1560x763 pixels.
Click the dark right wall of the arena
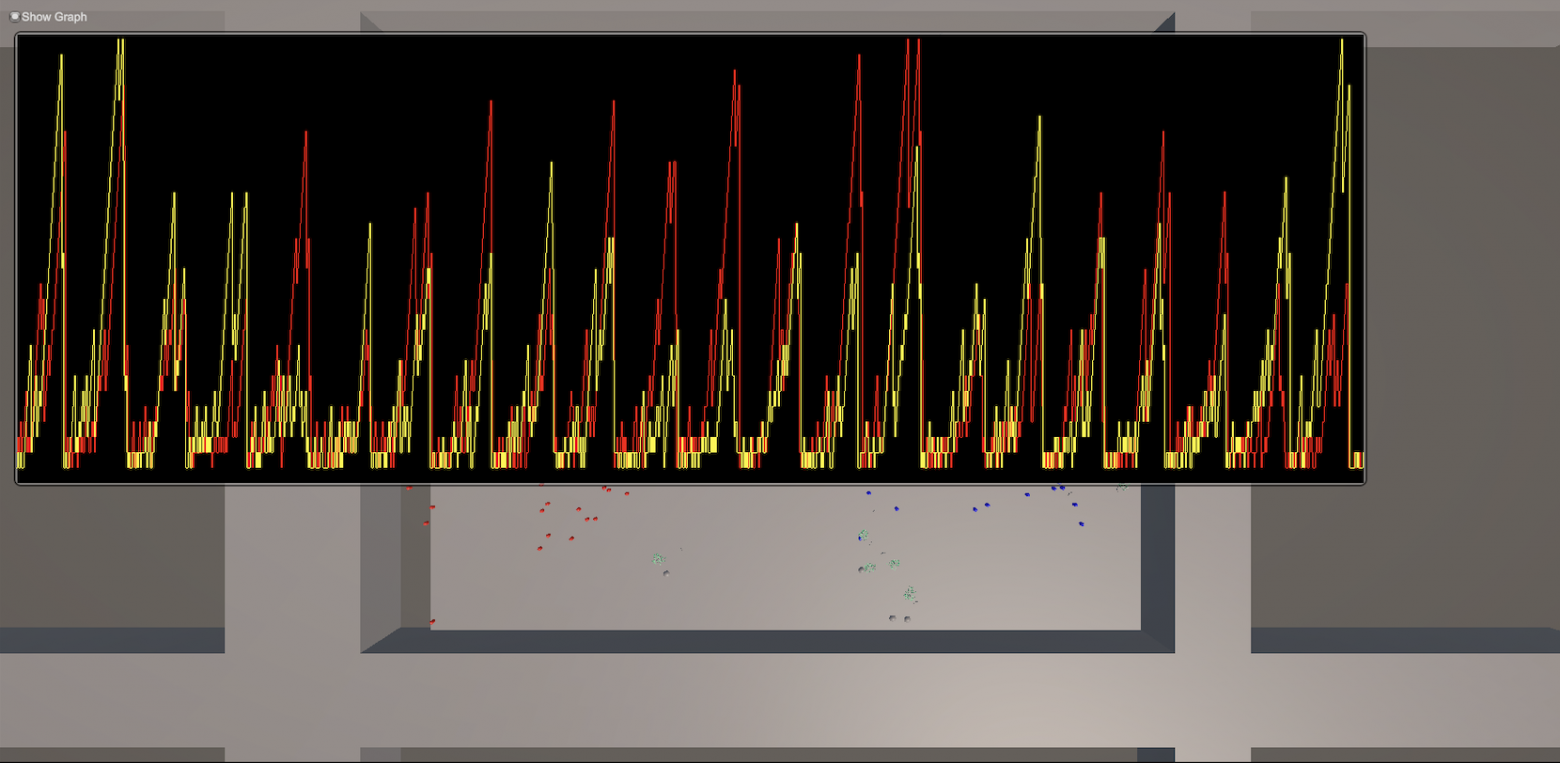tap(1157, 560)
